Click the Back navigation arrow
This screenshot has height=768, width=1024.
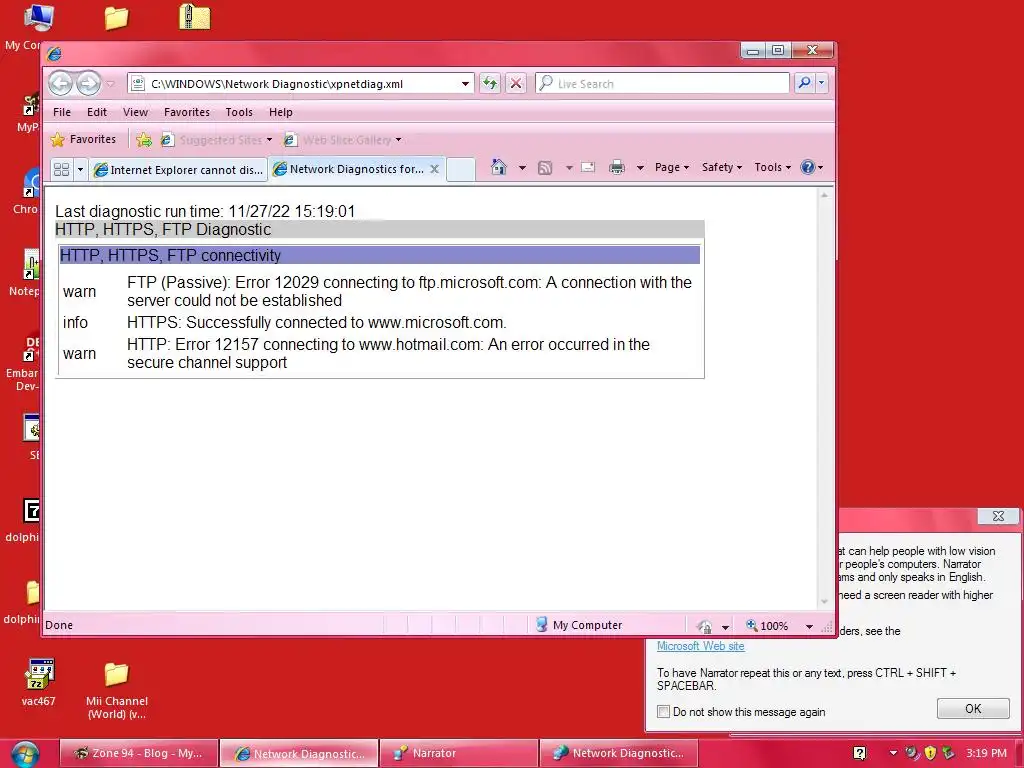[x=61, y=84]
